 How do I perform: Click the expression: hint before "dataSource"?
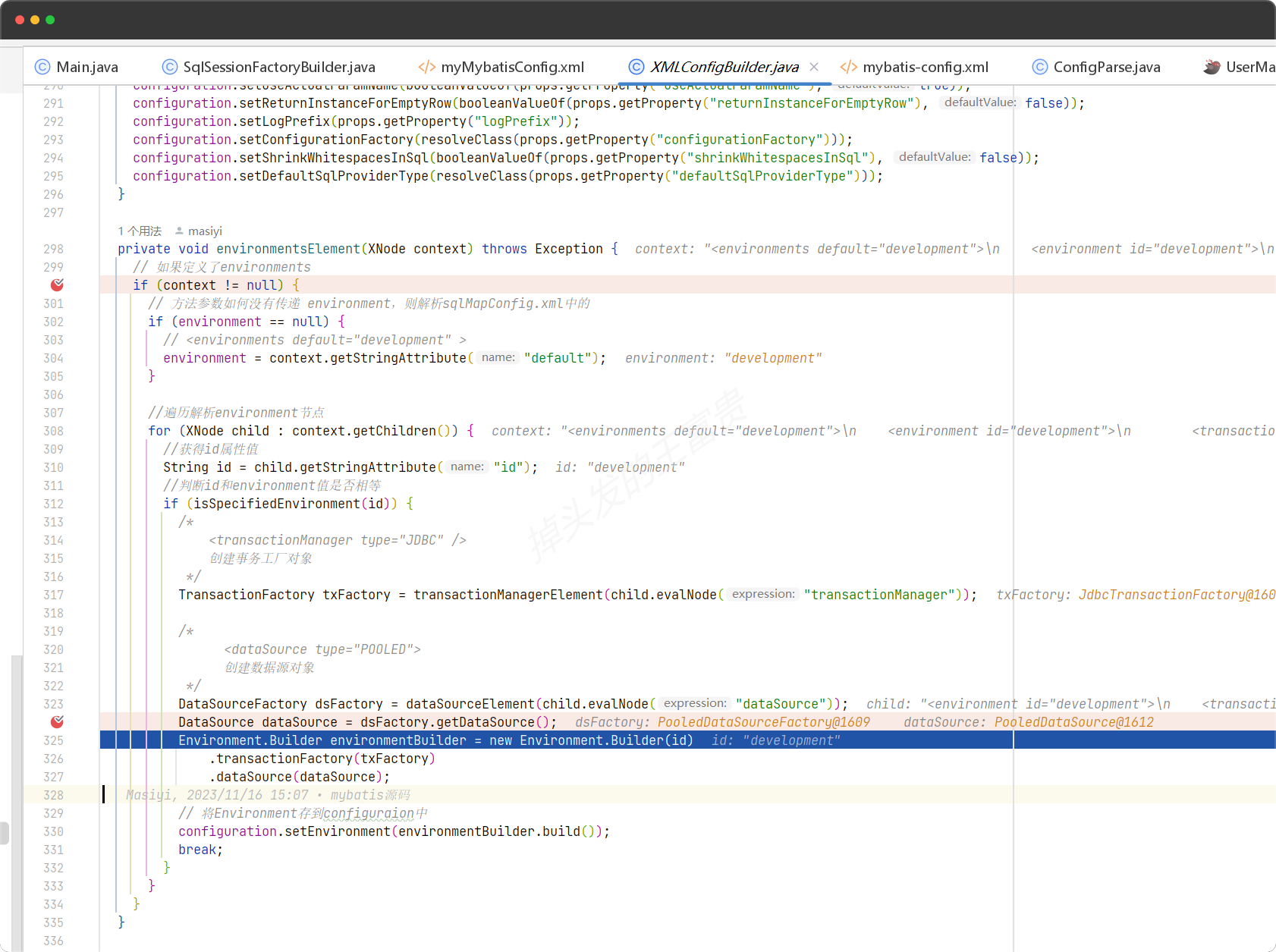tap(695, 703)
